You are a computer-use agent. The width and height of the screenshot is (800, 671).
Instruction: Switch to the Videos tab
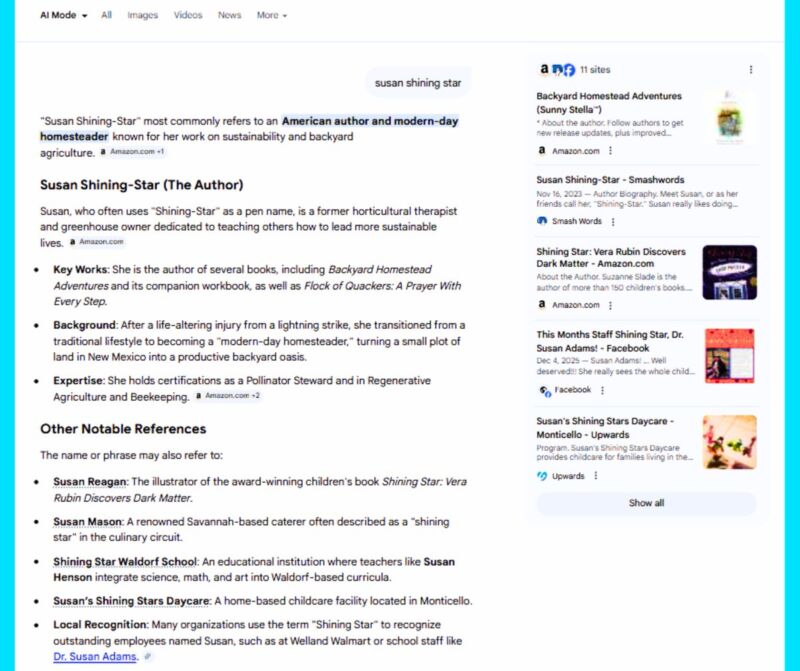pos(187,16)
